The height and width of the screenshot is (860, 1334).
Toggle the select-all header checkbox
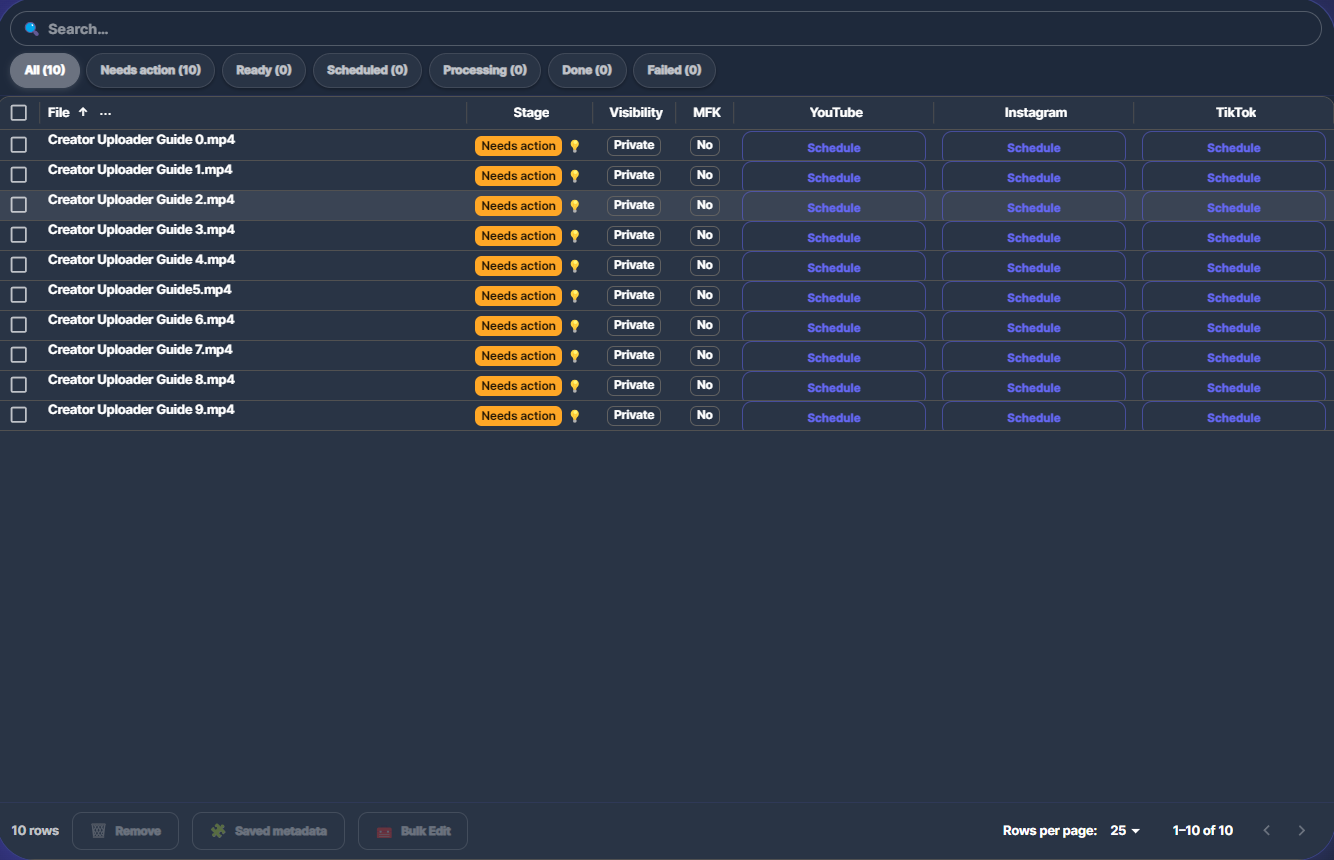tap(19, 113)
